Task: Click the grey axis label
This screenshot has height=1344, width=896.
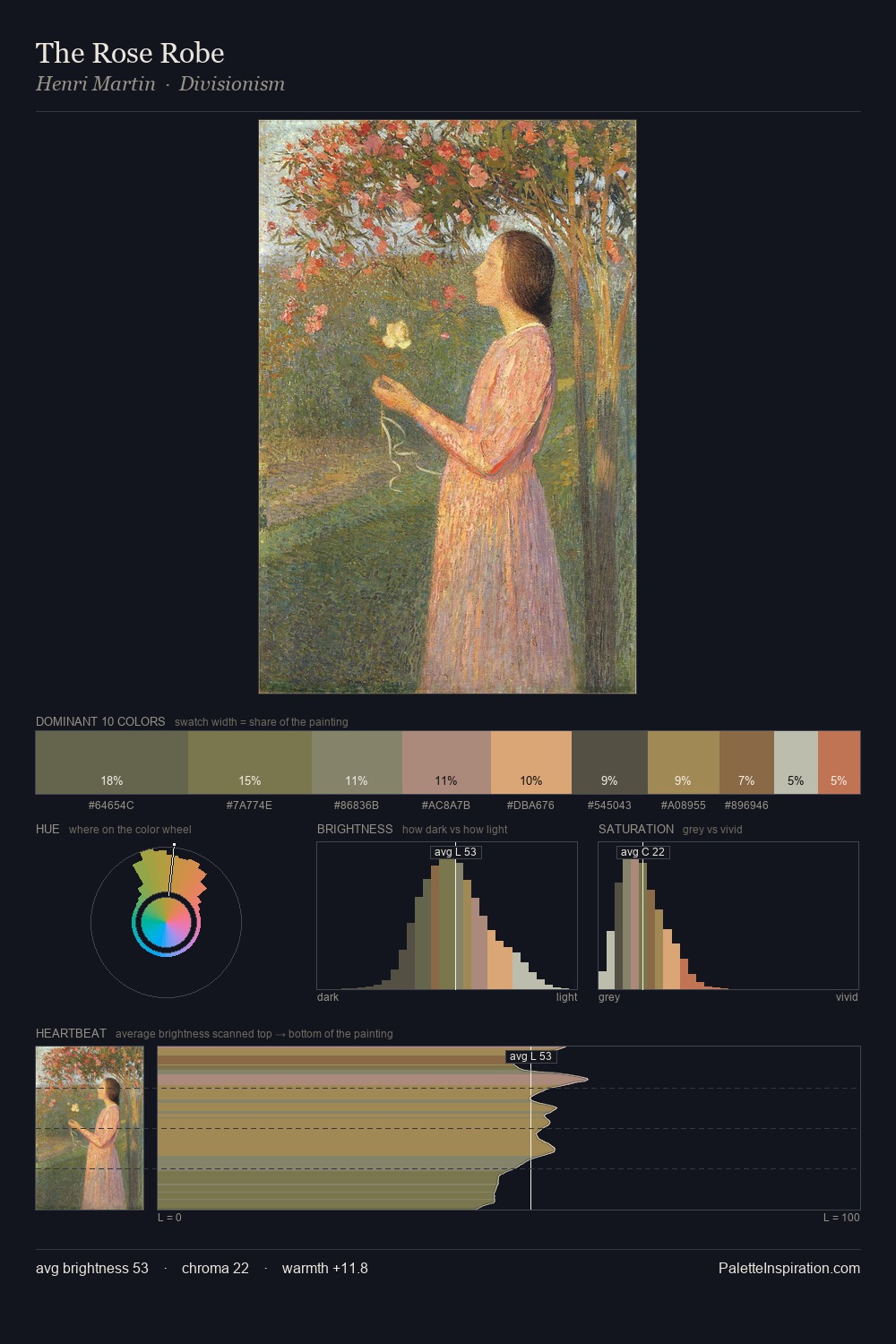Action: tap(609, 997)
